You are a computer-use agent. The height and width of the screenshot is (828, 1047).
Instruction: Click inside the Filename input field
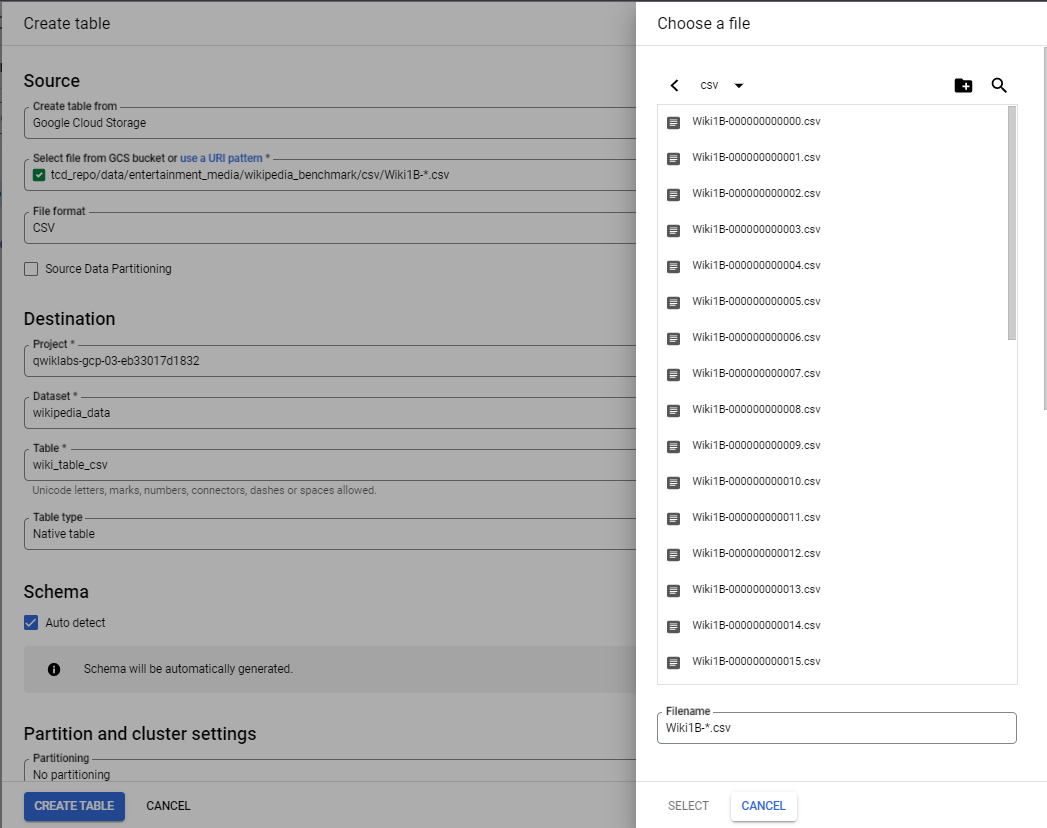tap(836, 728)
